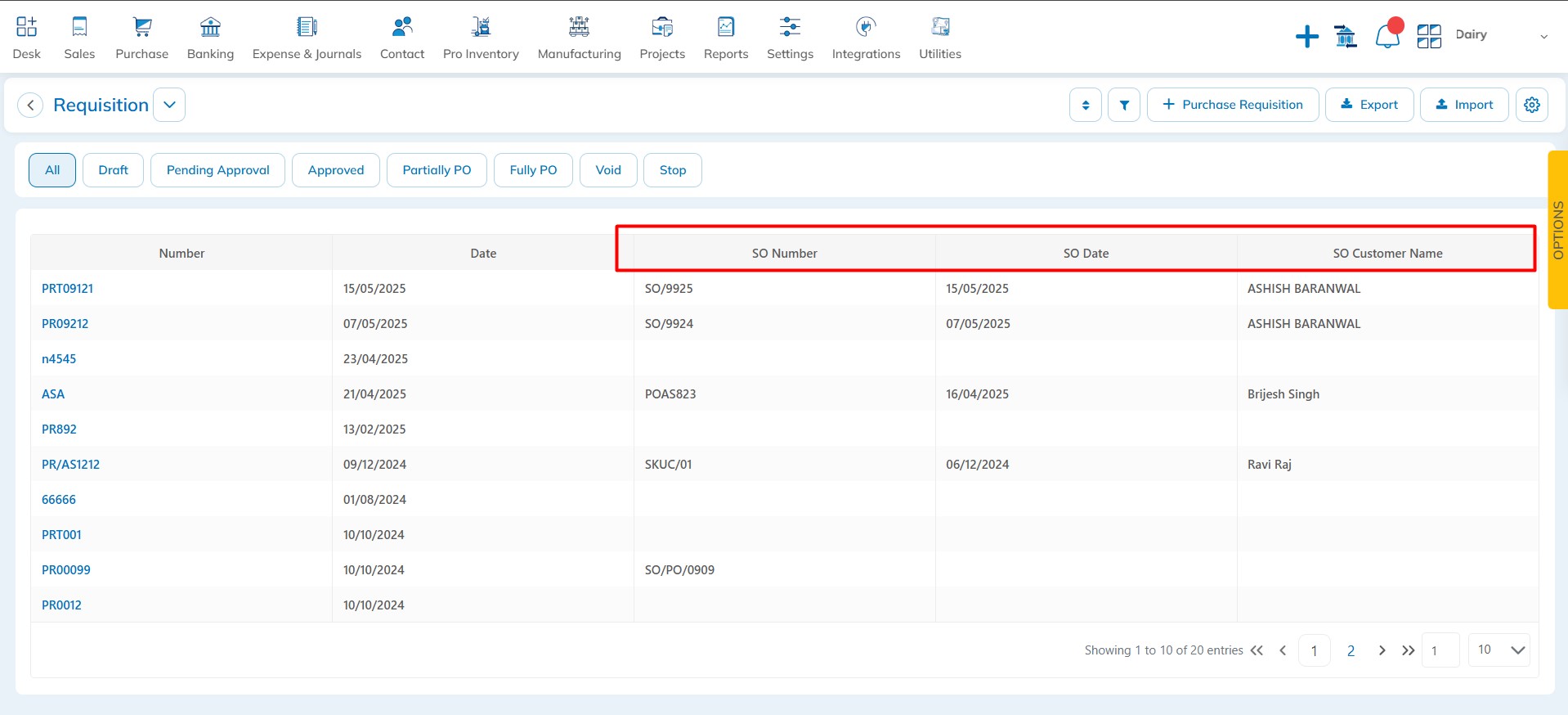Click the go-to-page number input field
The width and height of the screenshot is (1568, 715).
(x=1440, y=650)
